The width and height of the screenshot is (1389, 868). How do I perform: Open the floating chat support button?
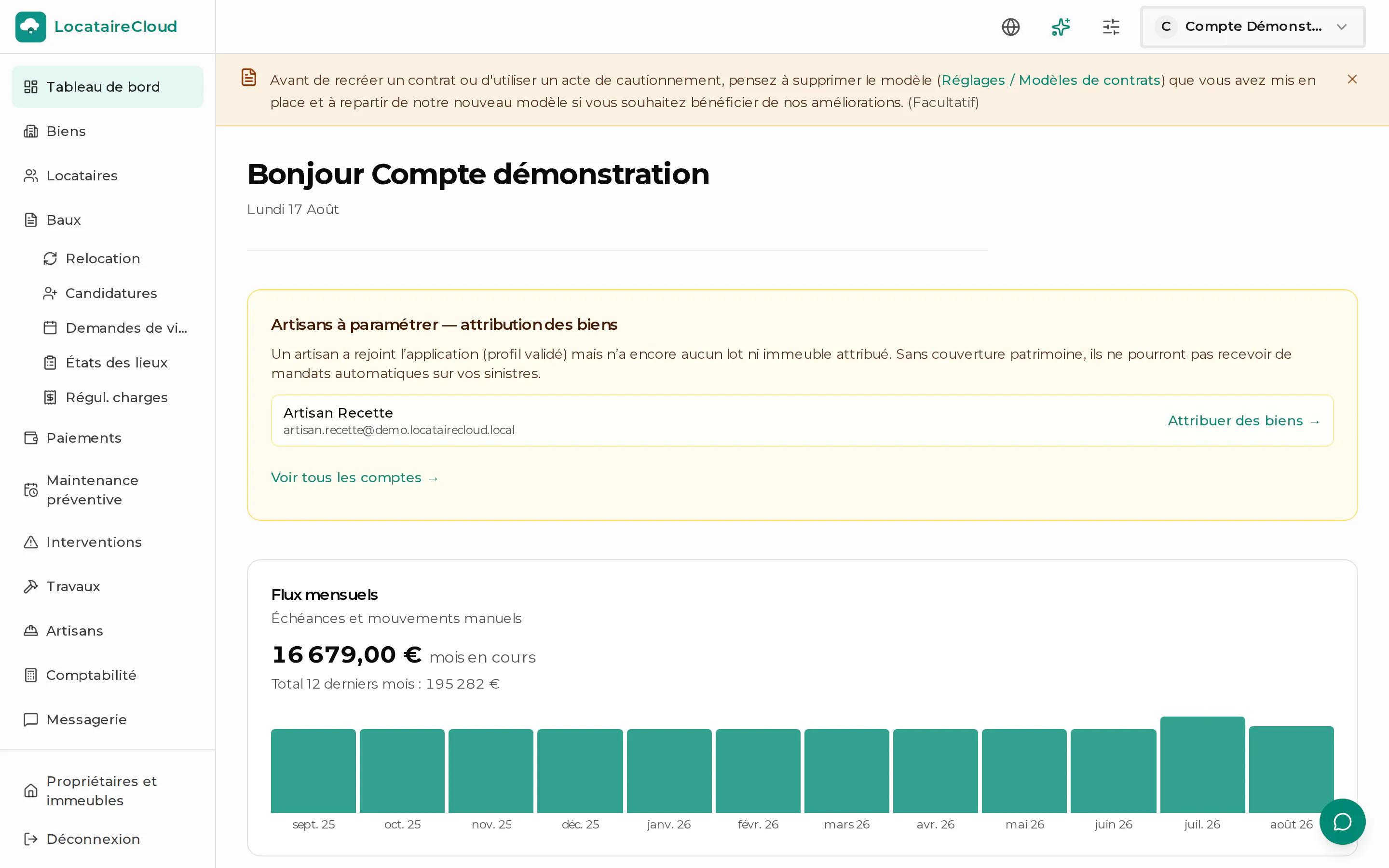point(1342,822)
